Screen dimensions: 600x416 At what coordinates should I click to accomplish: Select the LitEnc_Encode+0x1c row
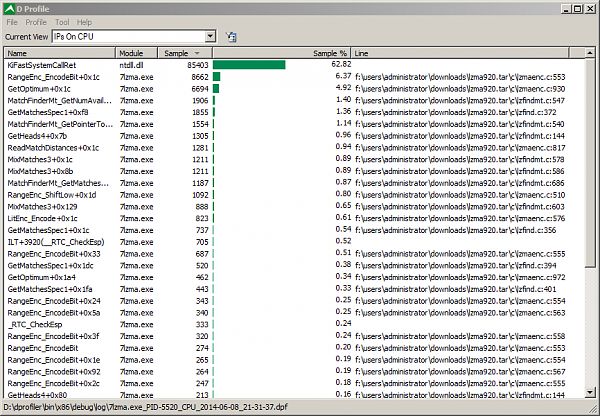coord(295,219)
